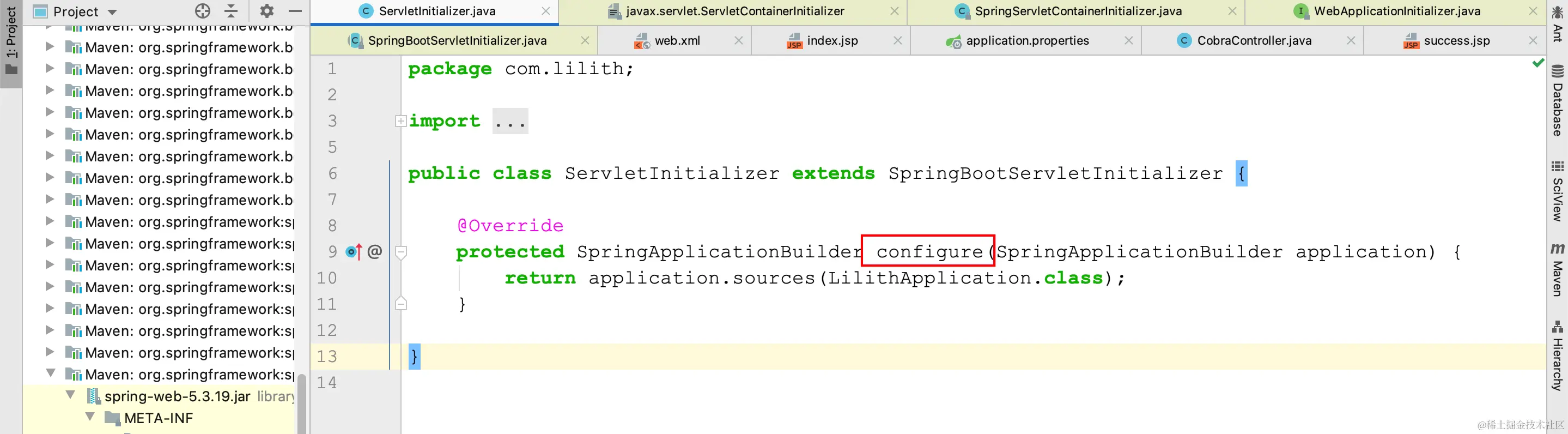
Task: Click the configure method name
Action: 929,252
